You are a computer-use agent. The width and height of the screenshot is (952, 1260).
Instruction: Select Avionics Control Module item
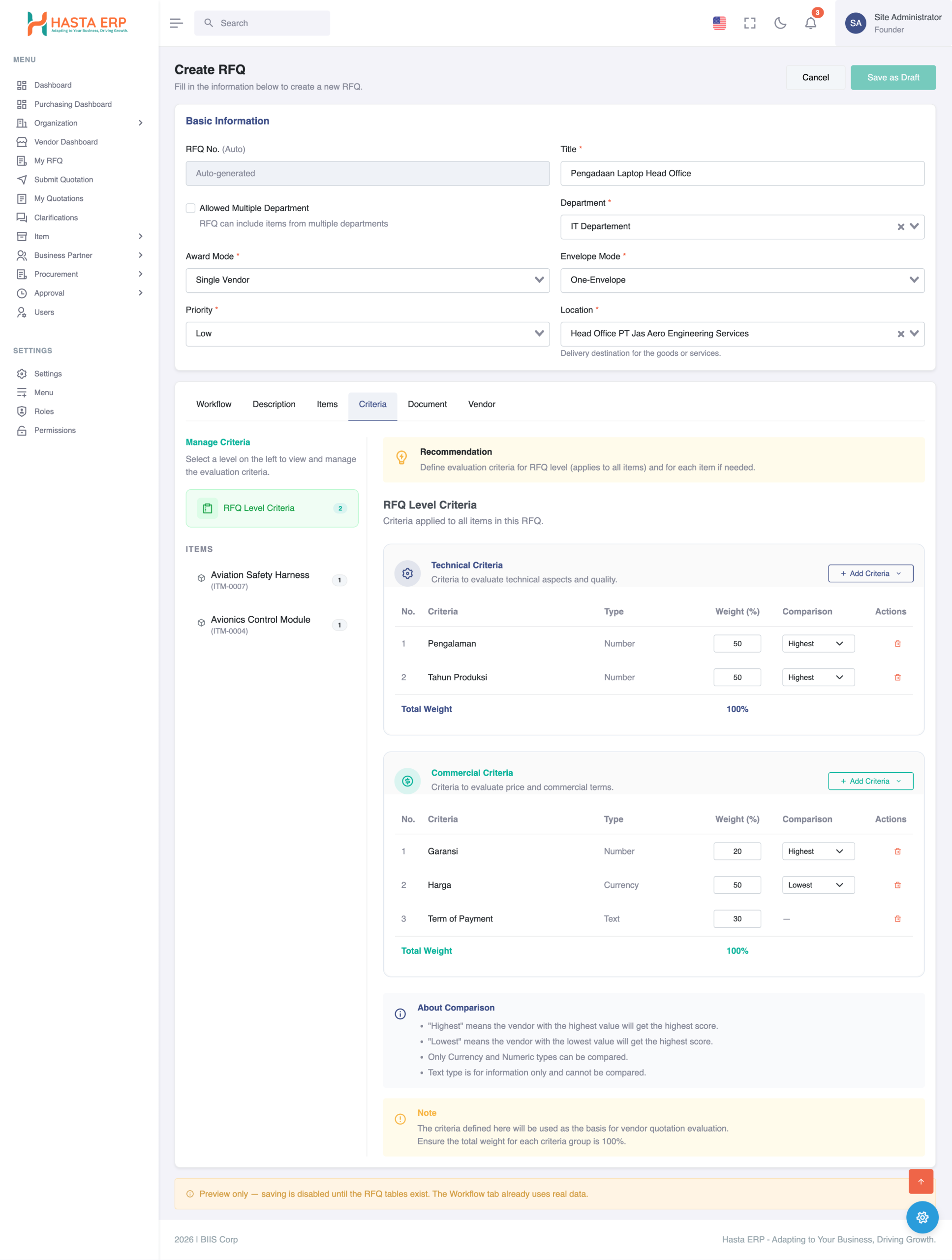[x=272, y=625]
